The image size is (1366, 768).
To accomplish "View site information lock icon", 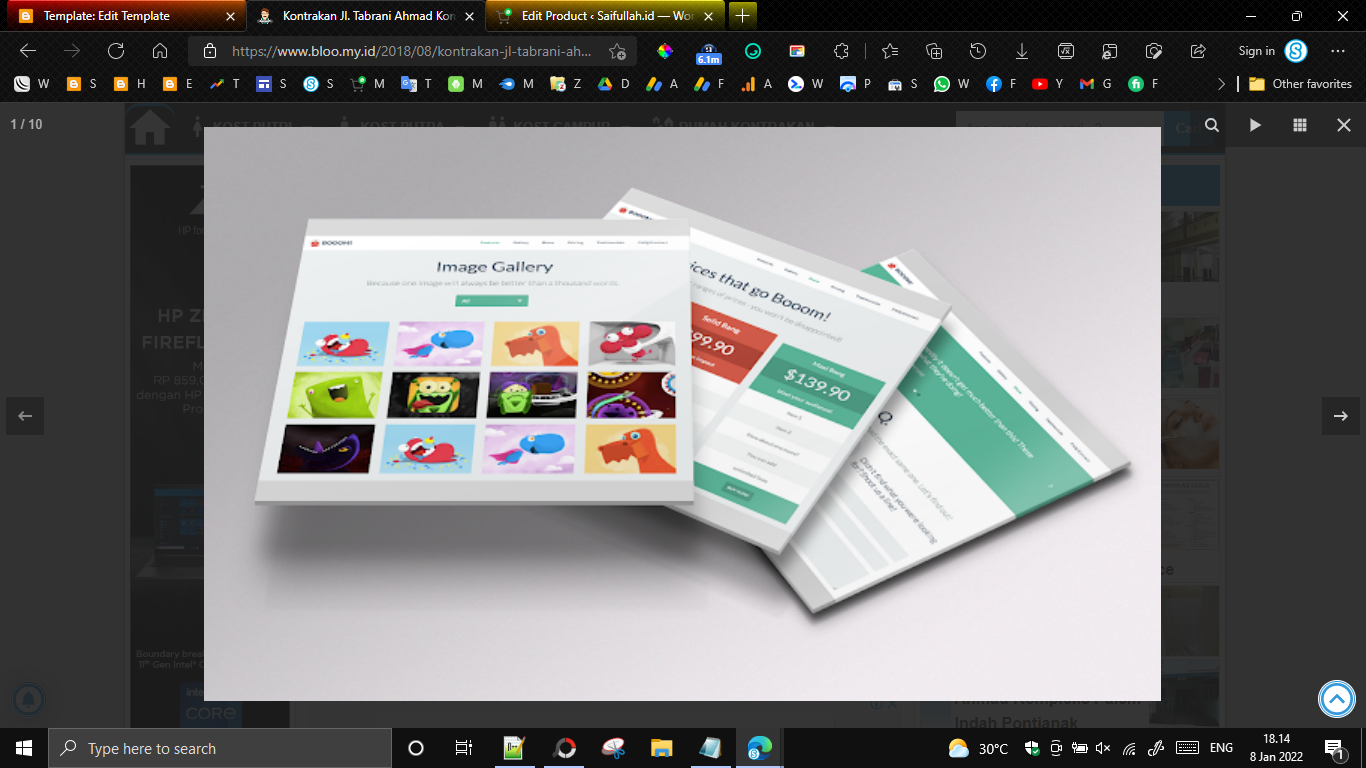I will (x=209, y=51).
